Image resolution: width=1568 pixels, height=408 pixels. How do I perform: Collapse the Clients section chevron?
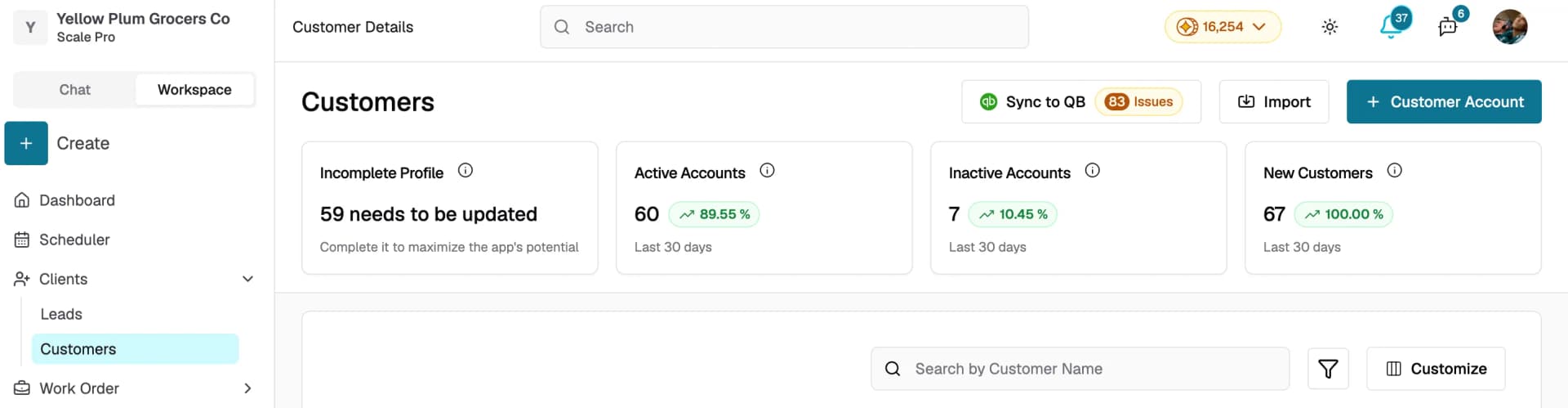pos(247,279)
